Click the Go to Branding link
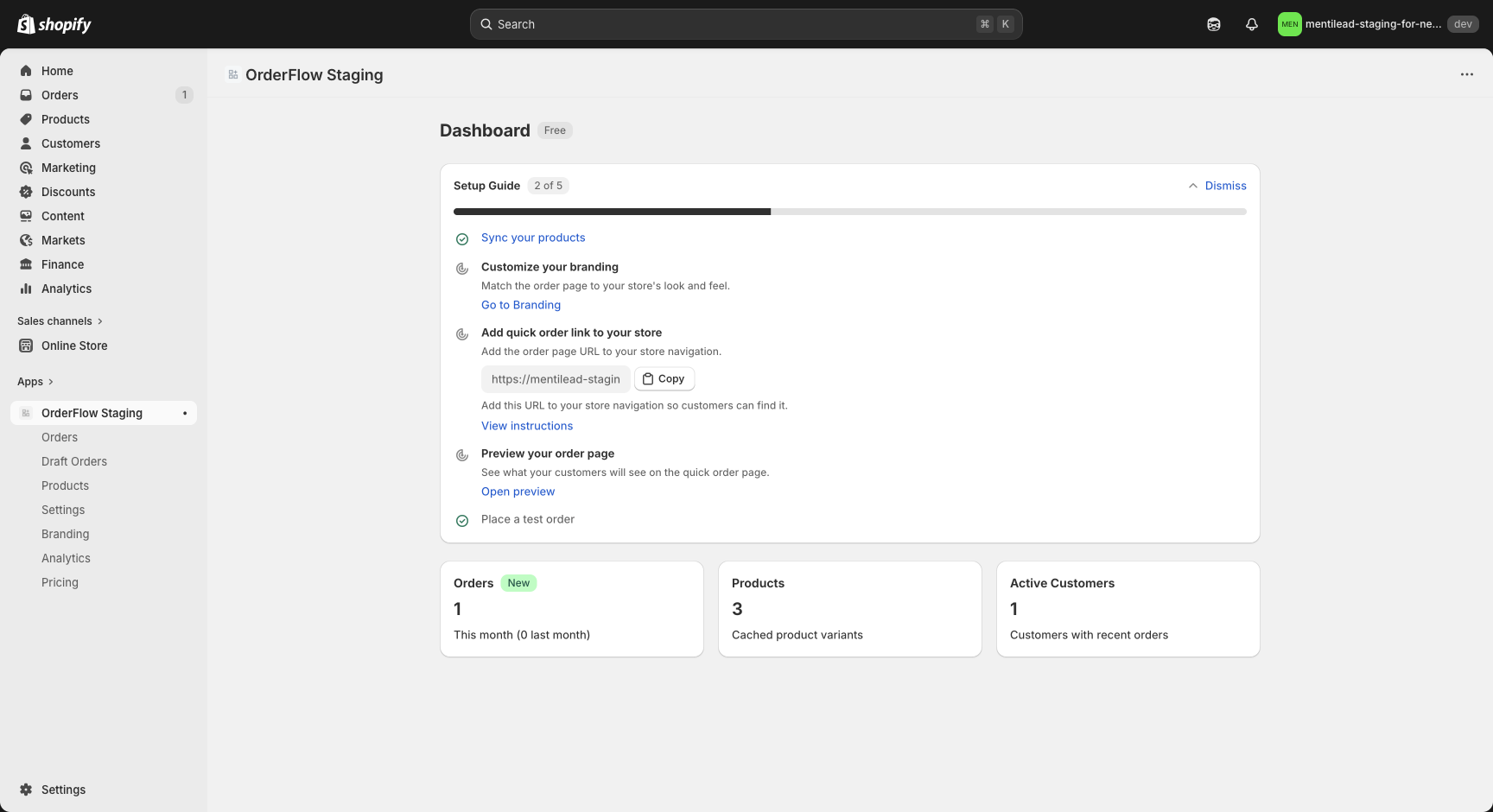 click(x=520, y=305)
